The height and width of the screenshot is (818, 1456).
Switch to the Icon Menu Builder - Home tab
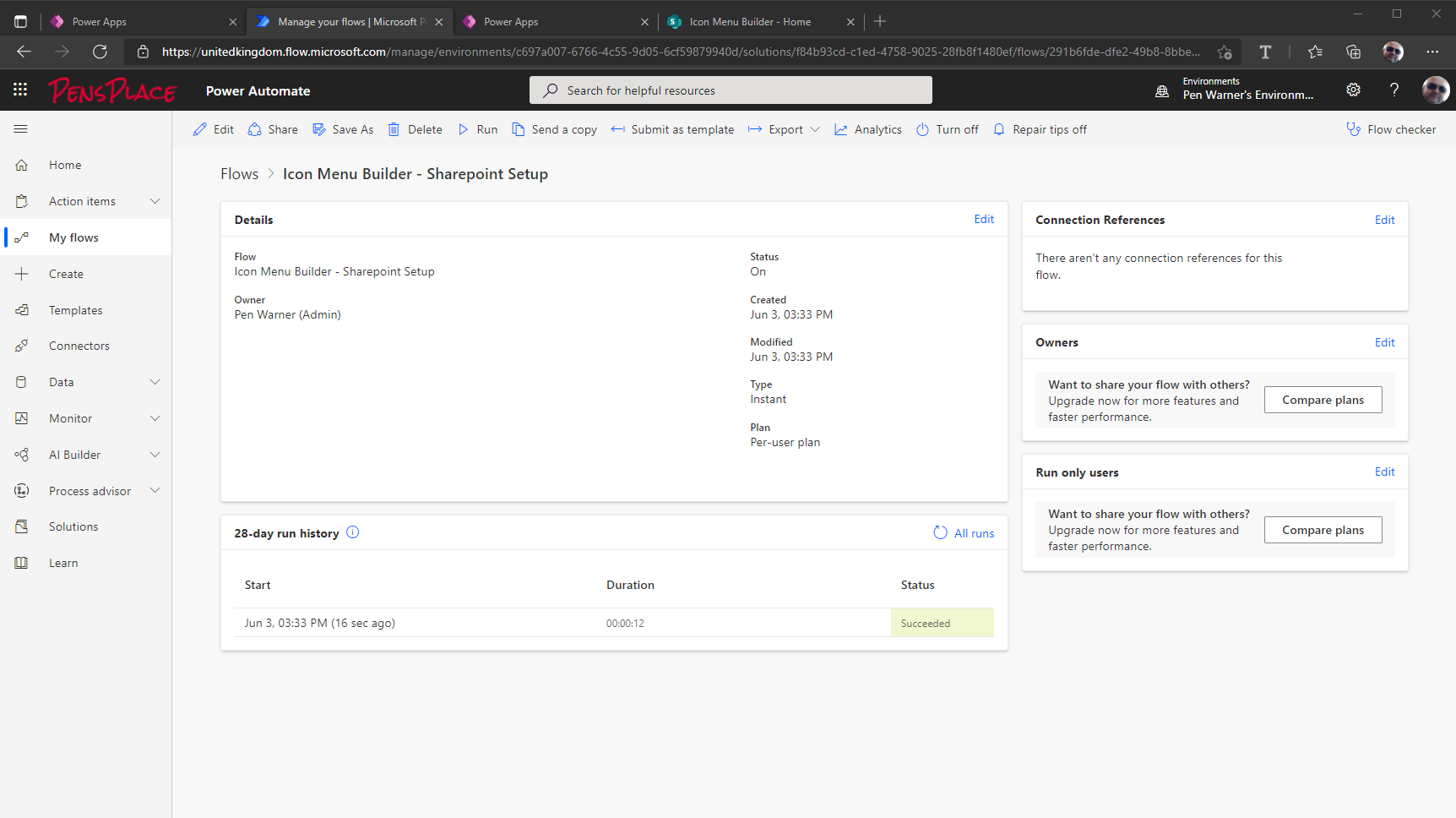point(760,21)
